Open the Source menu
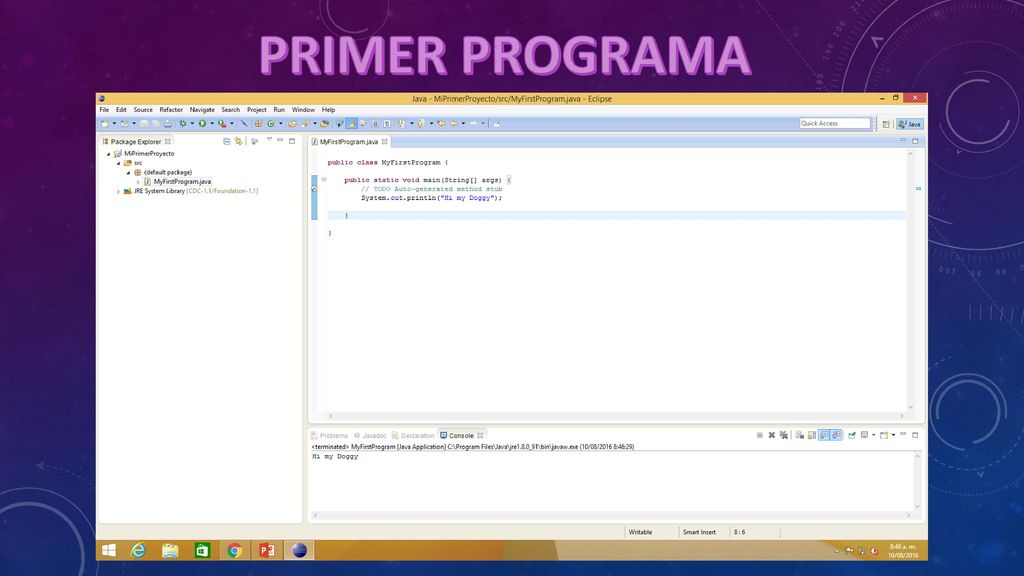 (143, 110)
